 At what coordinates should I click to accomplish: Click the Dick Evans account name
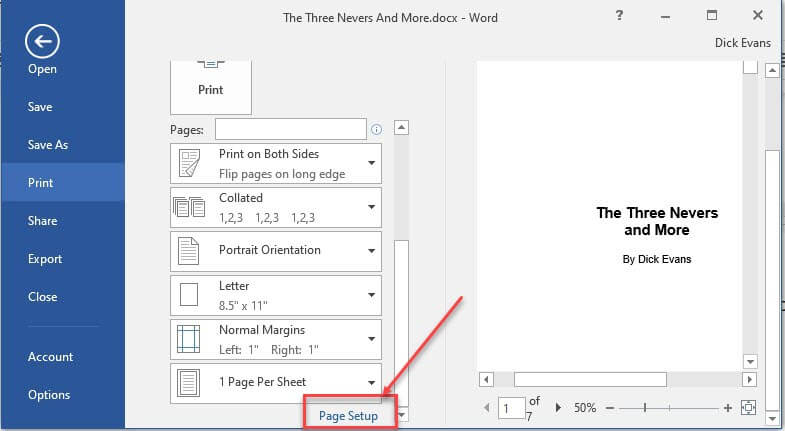click(742, 43)
